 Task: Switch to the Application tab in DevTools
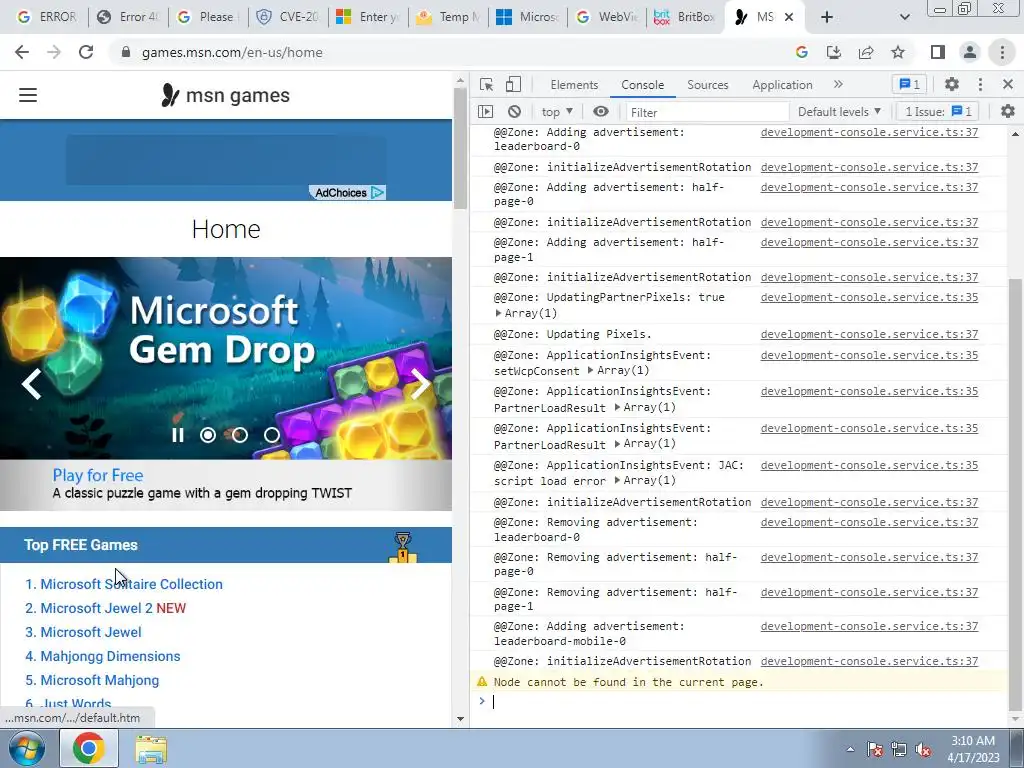pos(782,85)
